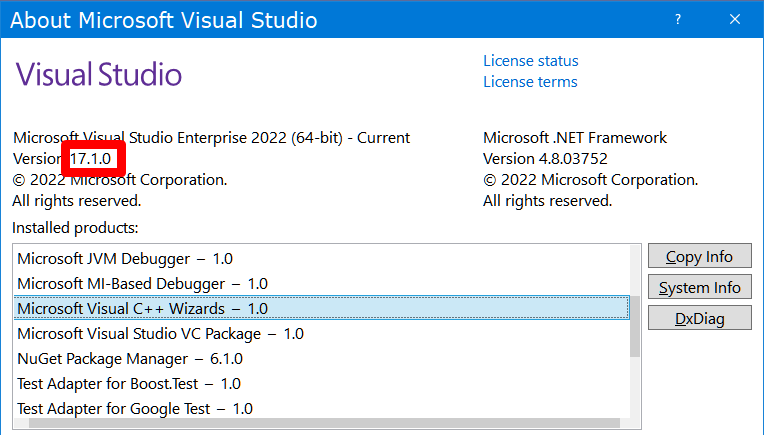
Task: Open System Info
Action: coord(699,288)
